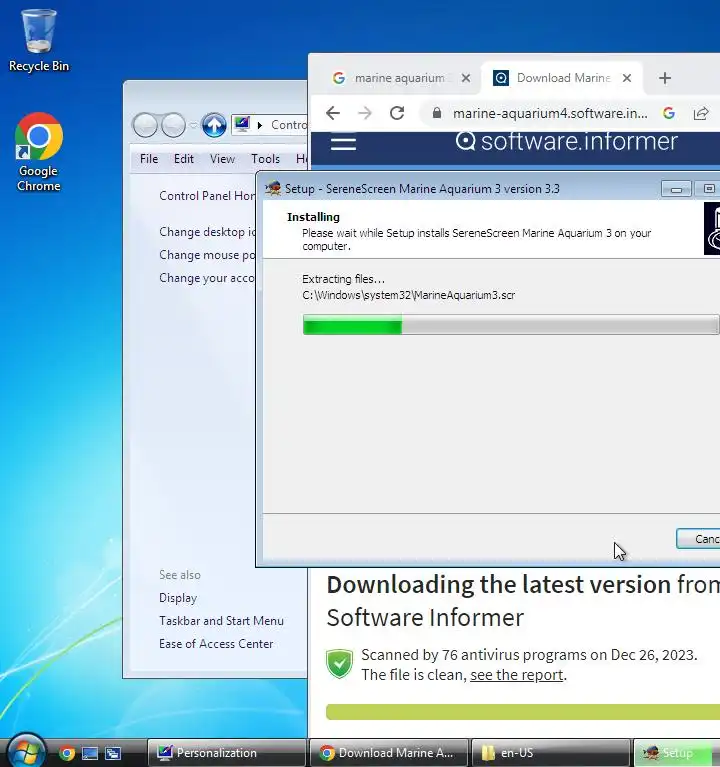Open the Tools menu in Control Panel

click(x=266, y=159)
